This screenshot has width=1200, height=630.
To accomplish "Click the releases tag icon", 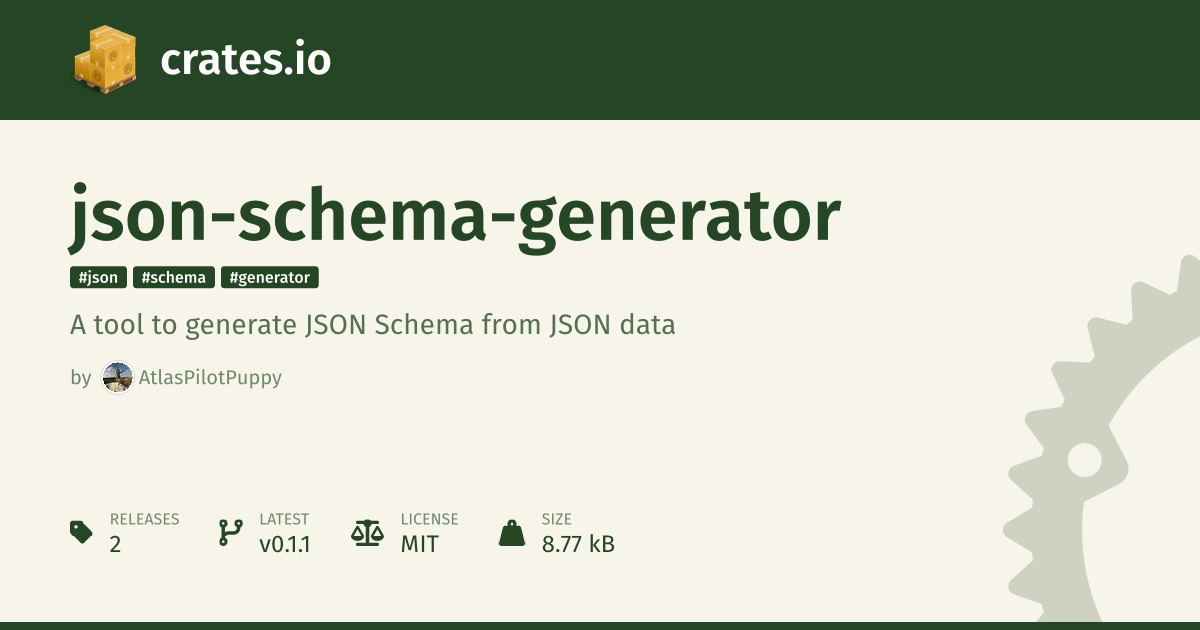I will click(82, 532).
